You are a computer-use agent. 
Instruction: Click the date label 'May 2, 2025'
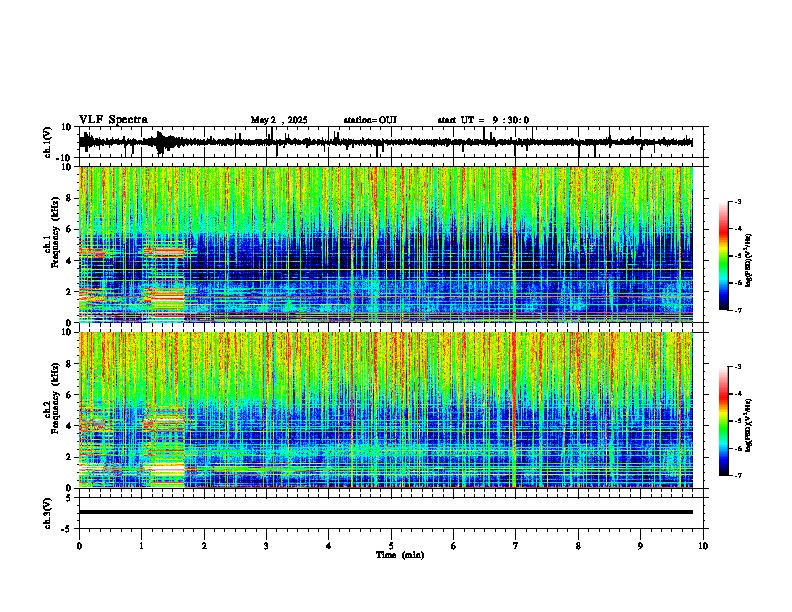tap(279, 120)
